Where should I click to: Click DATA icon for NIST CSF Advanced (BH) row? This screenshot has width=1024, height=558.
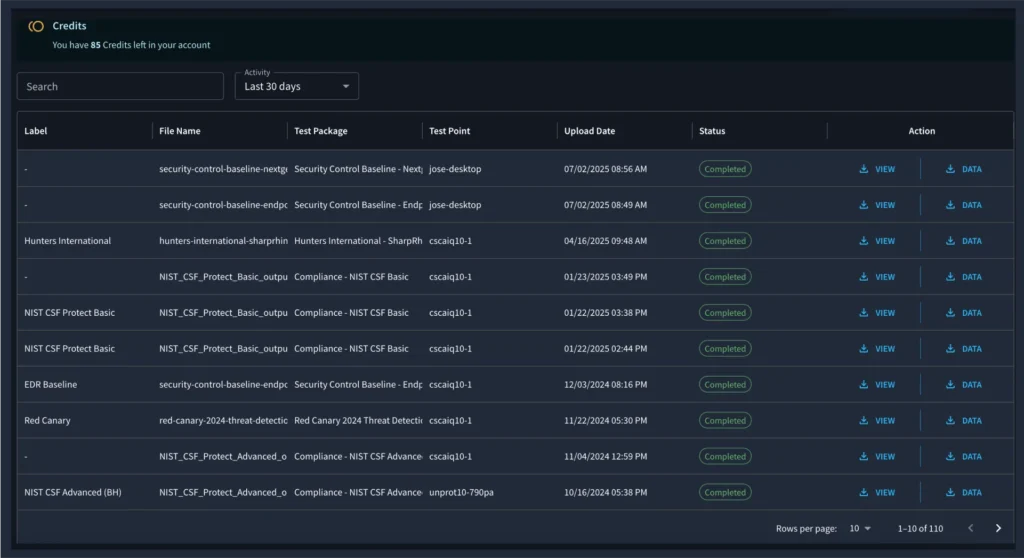950,493
